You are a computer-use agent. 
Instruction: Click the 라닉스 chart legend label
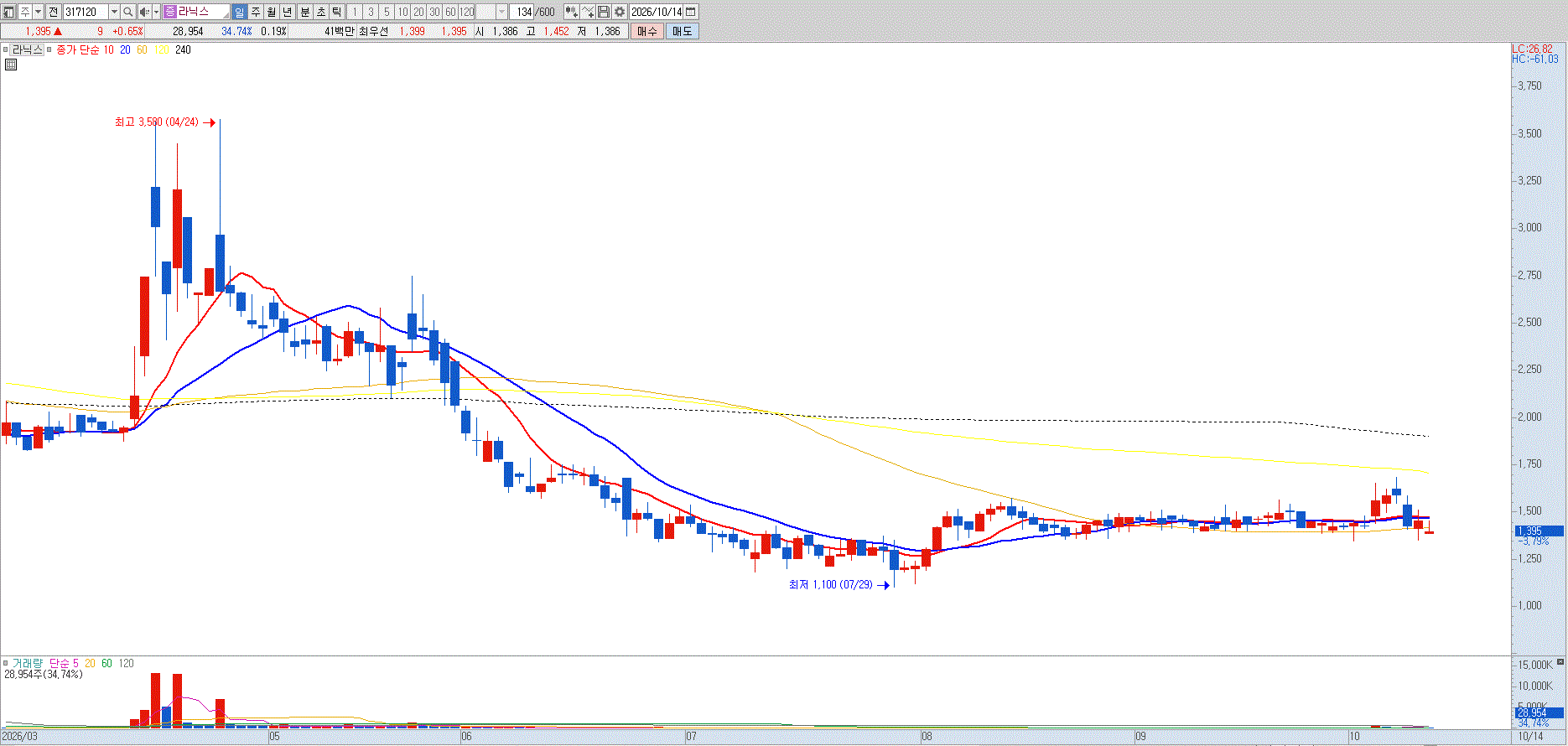(x=27, y=50)
